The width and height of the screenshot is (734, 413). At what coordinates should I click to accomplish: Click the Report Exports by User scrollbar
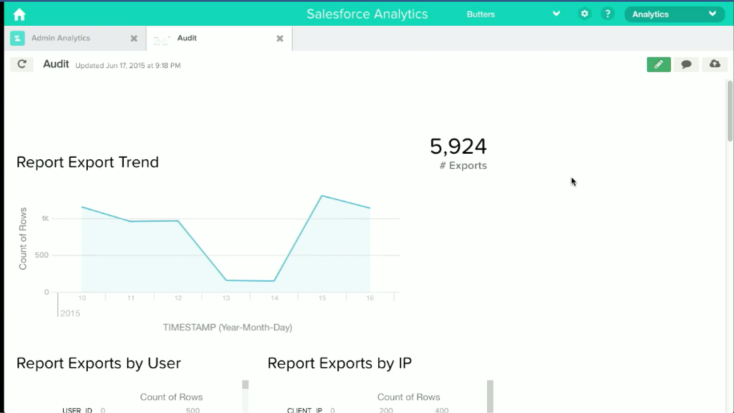pos(245,384)
